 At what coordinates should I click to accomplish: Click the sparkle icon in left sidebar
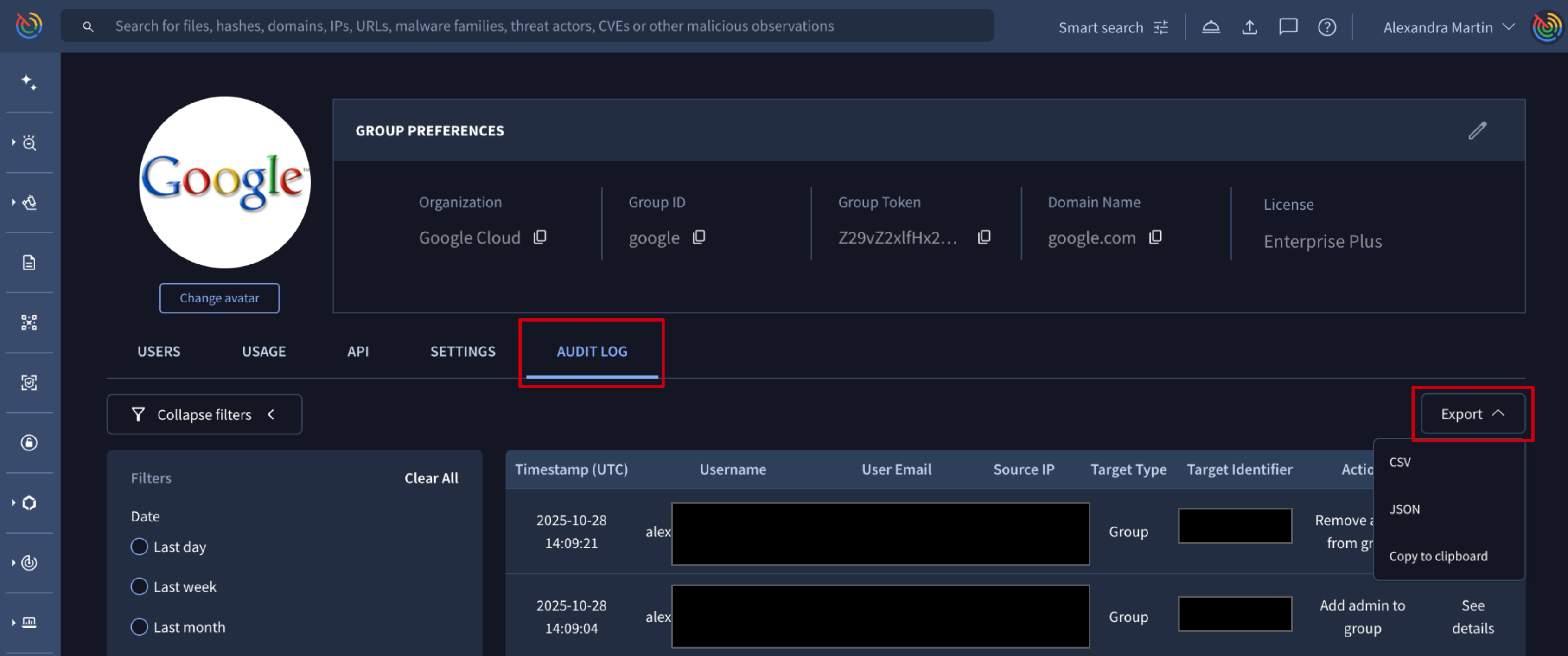tap(29, 82)
